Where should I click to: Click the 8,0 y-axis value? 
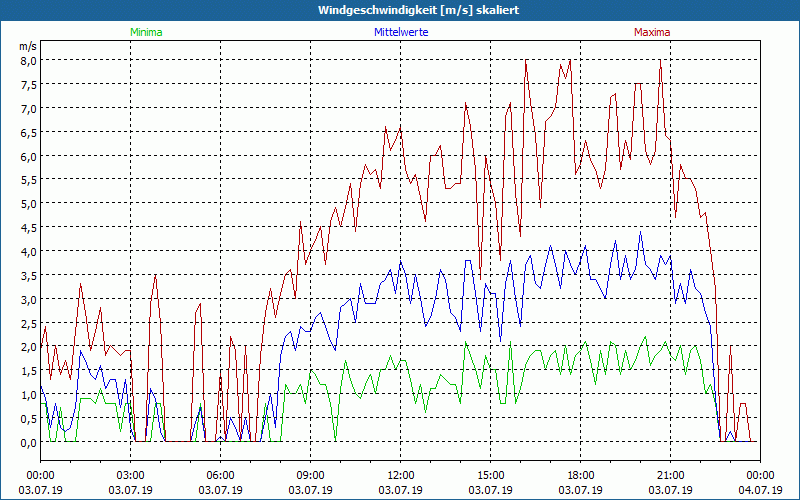(x=28, y=60)
